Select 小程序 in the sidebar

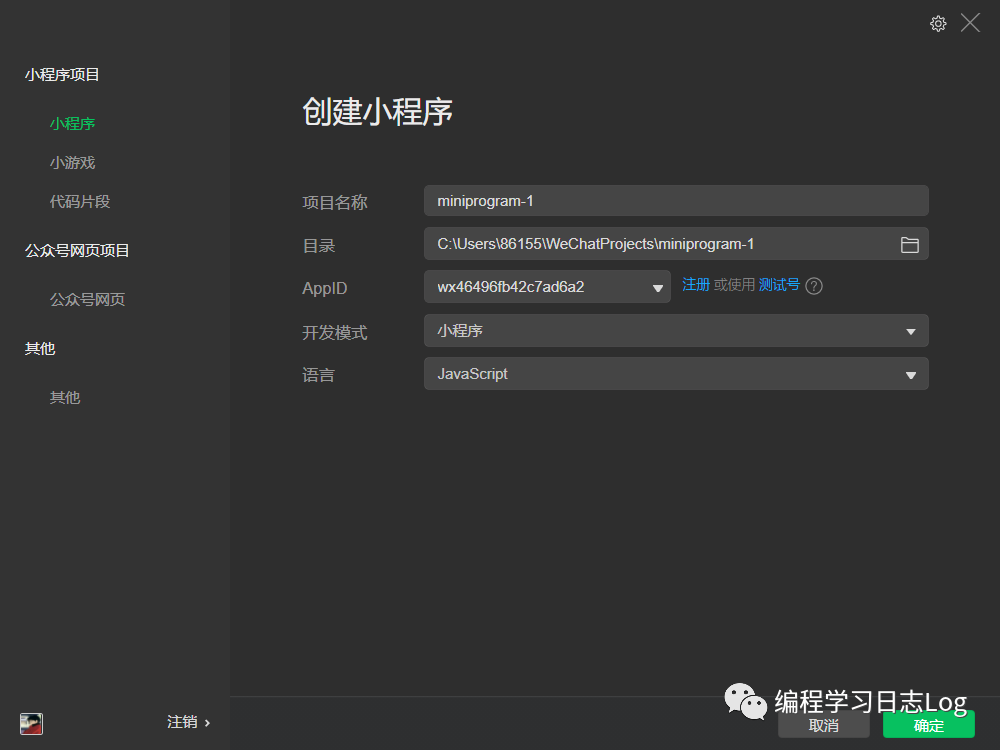pyautogui.click(x=72, y=124)
